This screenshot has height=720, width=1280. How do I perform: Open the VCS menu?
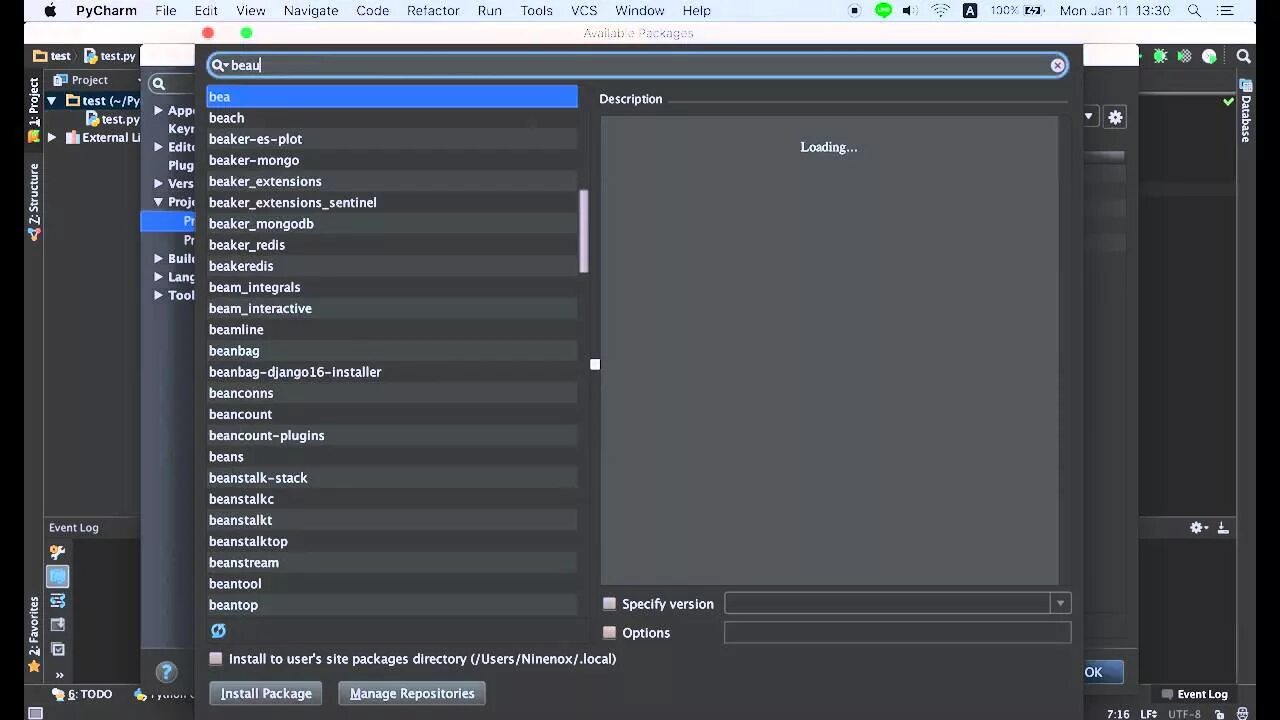click(x=584, y=11)
